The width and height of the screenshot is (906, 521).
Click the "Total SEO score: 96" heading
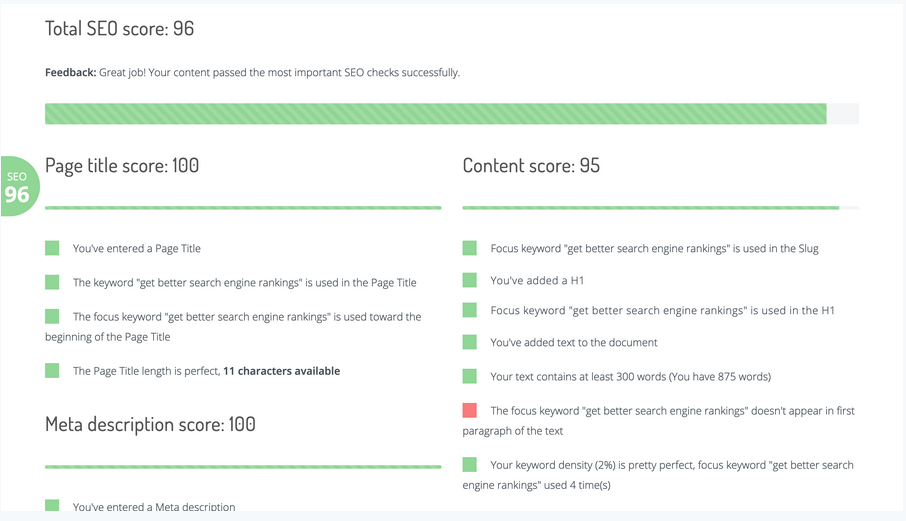pyautogui.click(x=120, y=29)
